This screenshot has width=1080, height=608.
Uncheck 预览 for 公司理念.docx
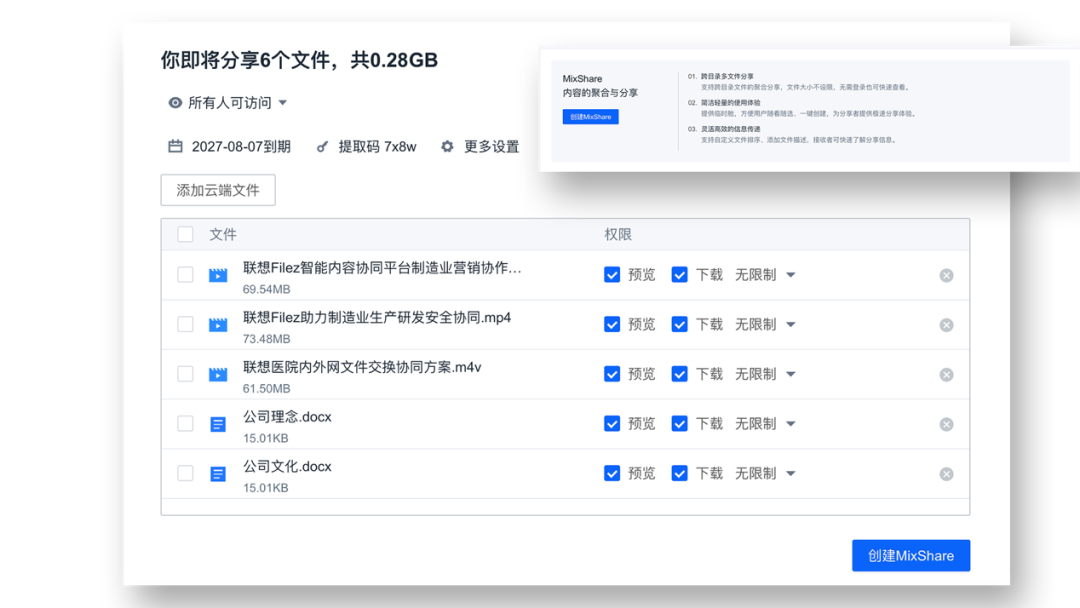612,423
